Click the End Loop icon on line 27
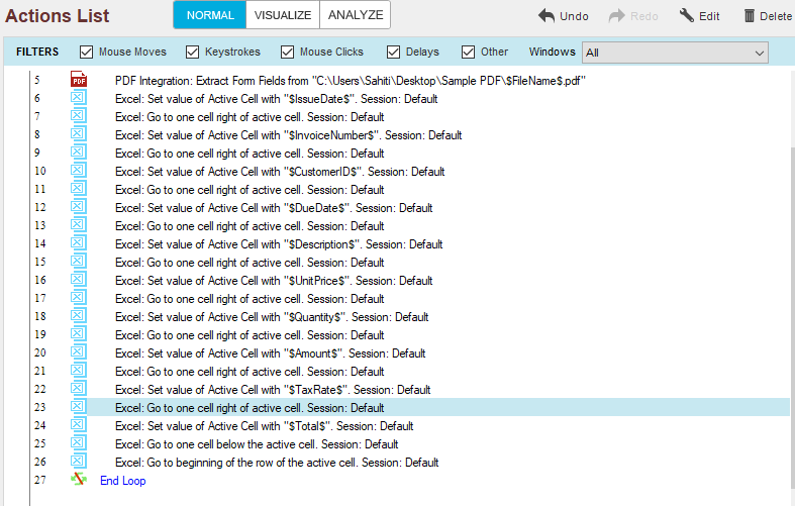795x506 pixels. click(79, 479)
